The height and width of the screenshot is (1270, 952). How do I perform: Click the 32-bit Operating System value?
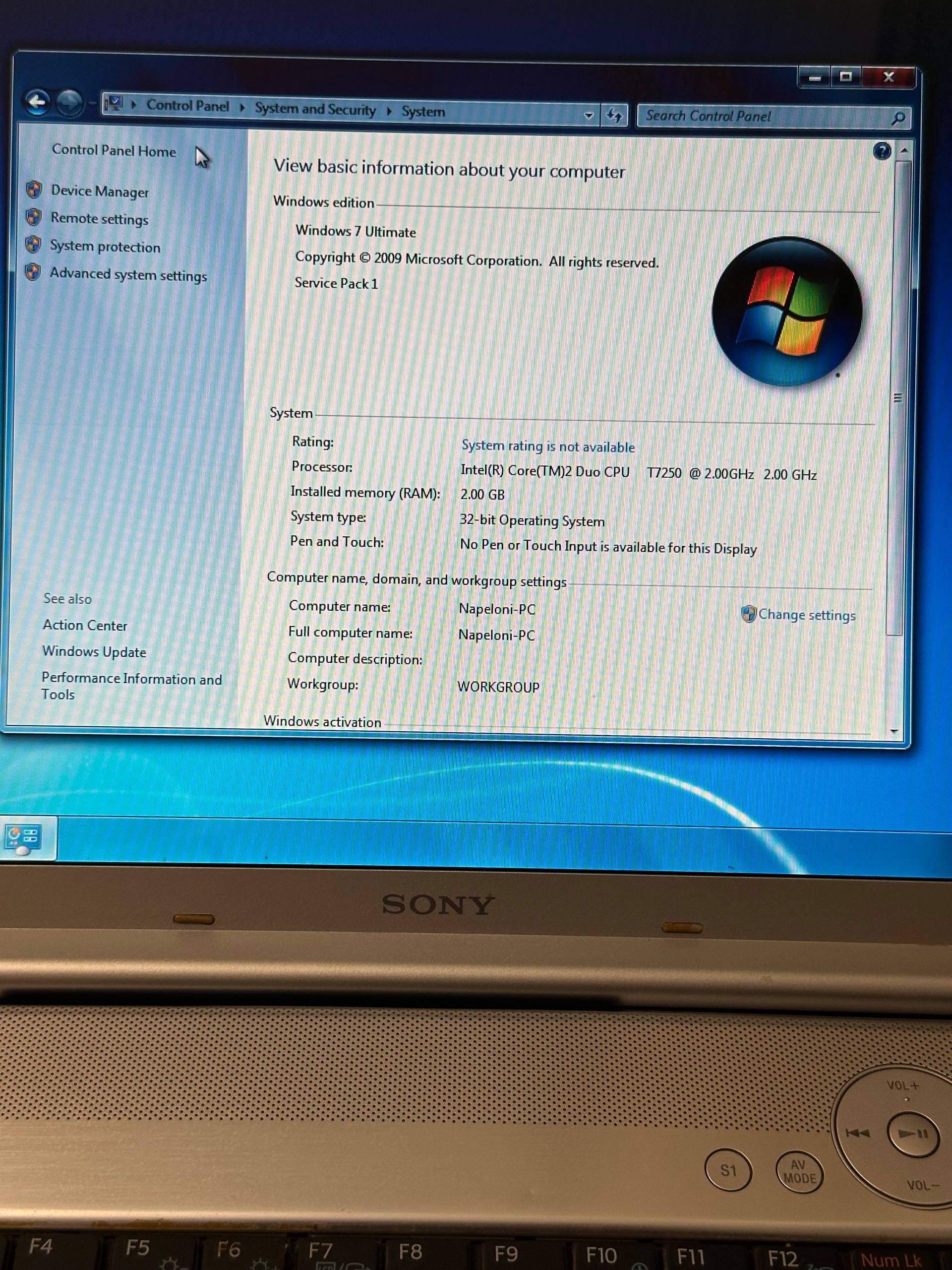pos(532,520)
